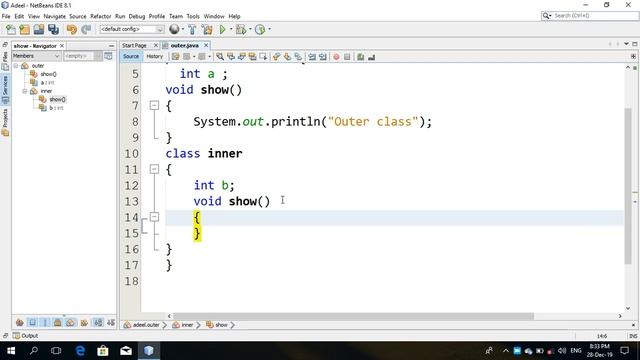Open an existing project via toolbar icon
Viewport: 640px width, 360px height.
(x=39, y=29)
